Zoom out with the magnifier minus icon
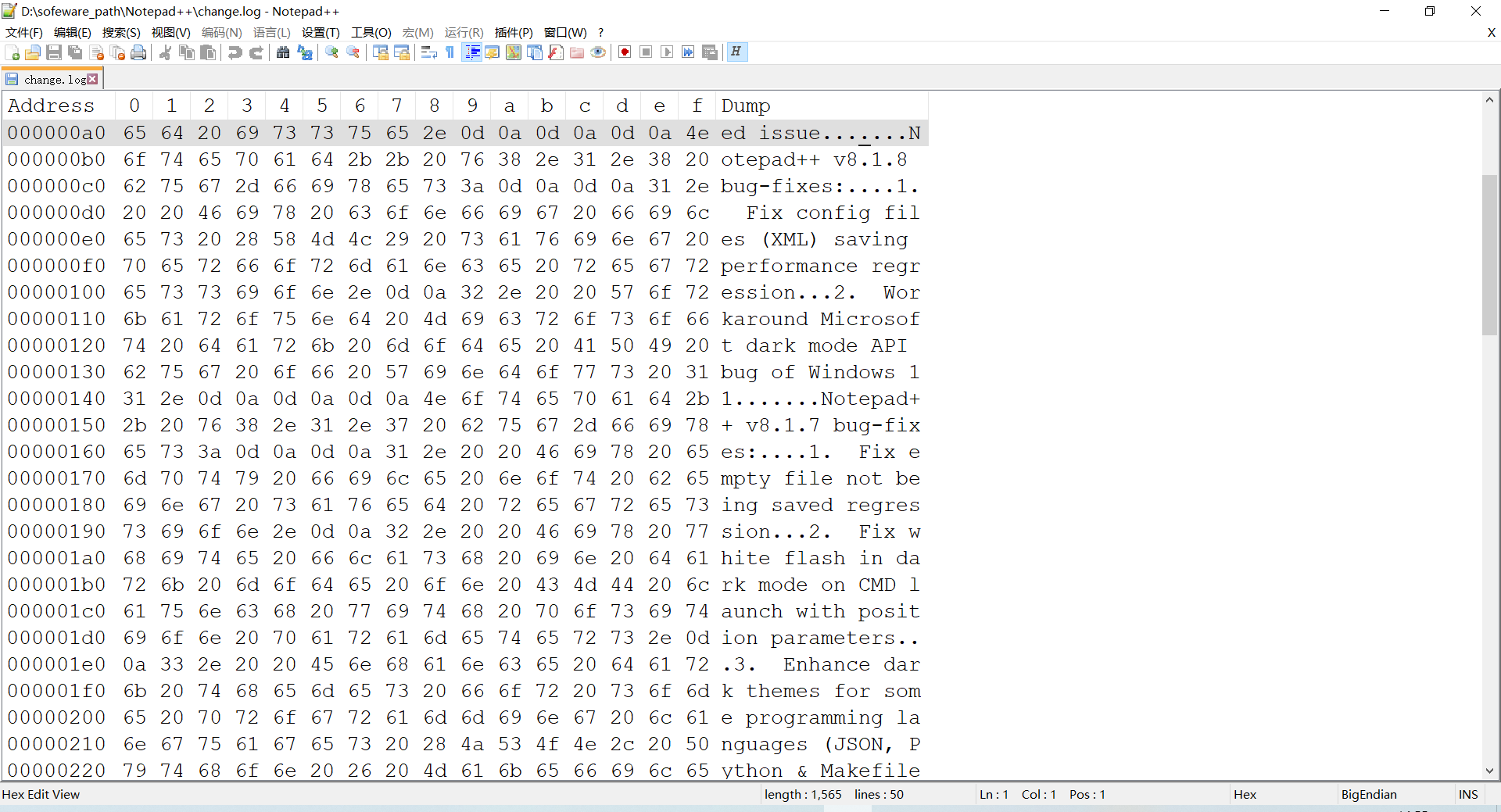 (x=353, y=52)
